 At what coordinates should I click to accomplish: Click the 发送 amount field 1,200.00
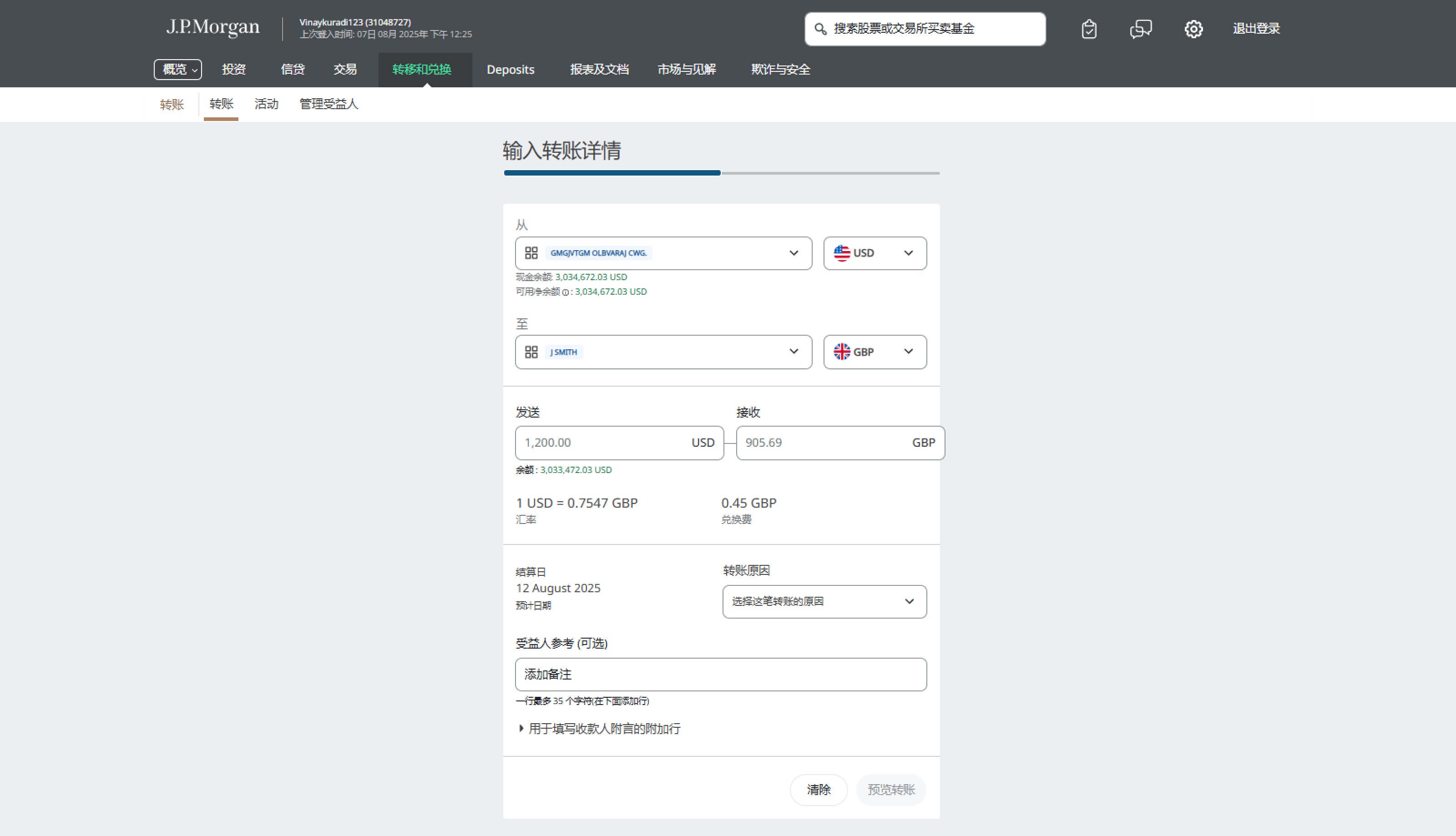[x=619, y=443]
